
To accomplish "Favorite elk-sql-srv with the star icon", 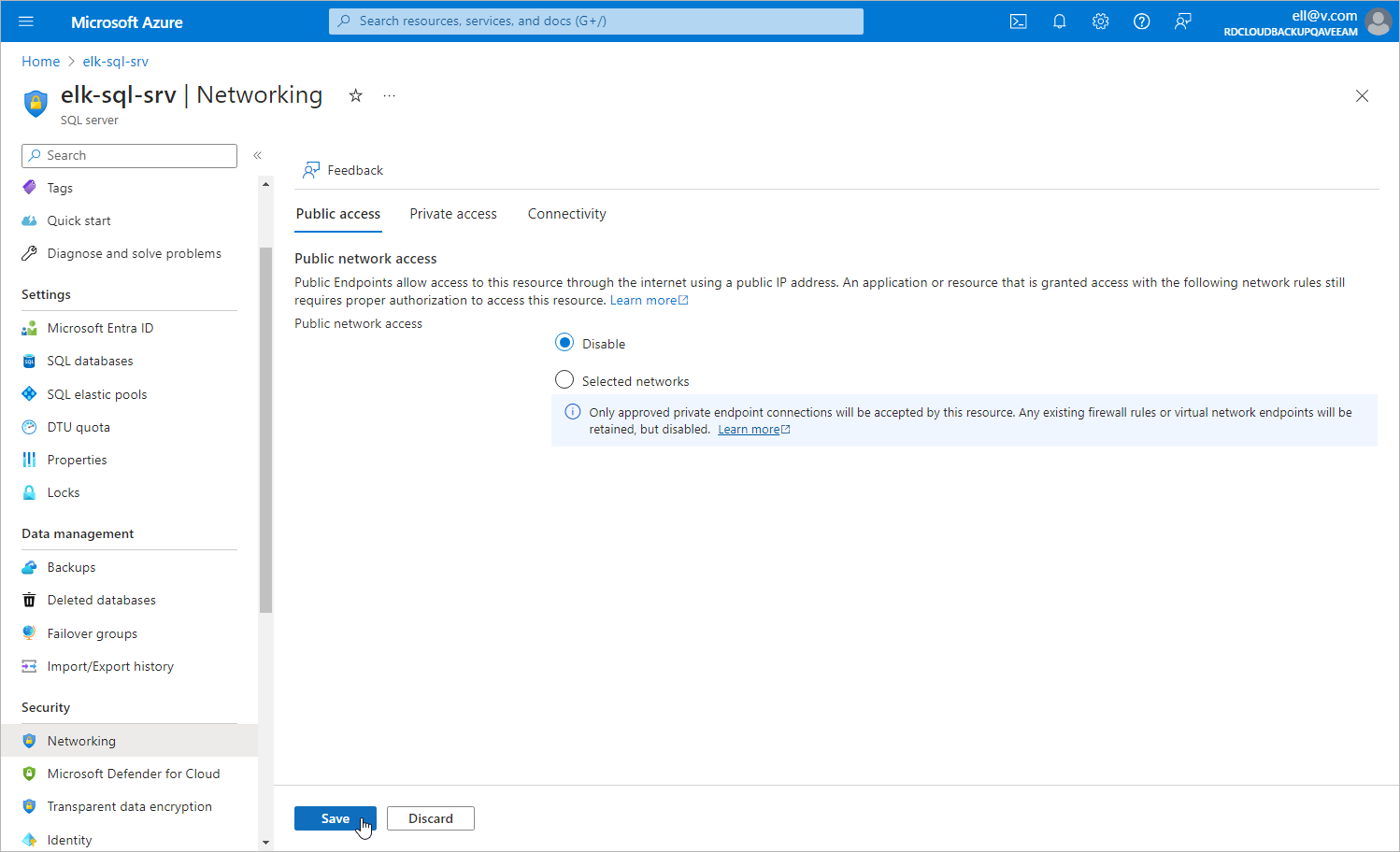I will point(356,95).
